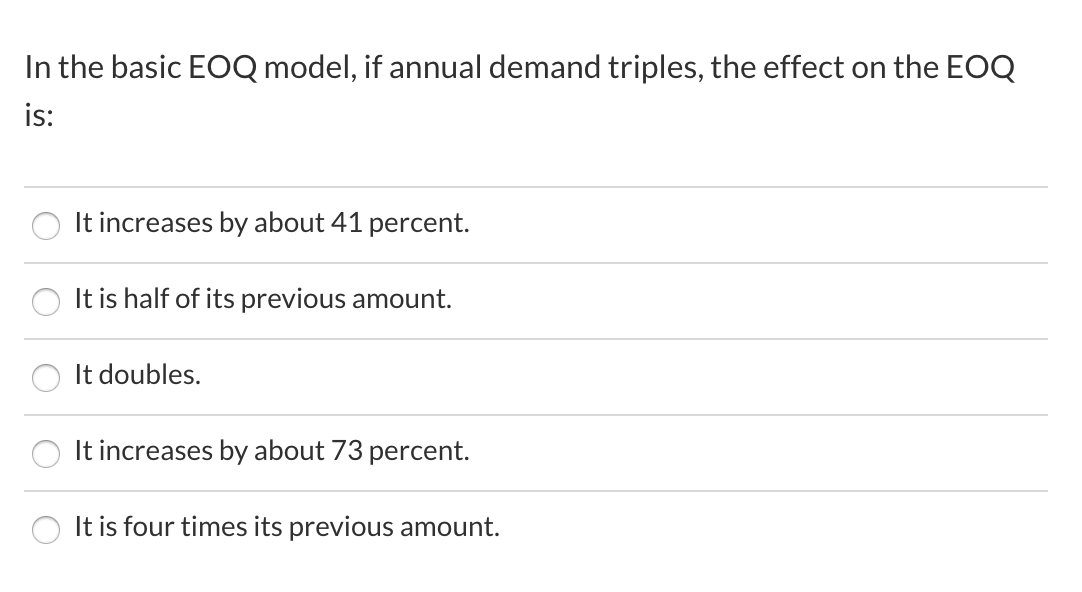Click the label 'It increases by about 73 percent.'
Viewport: 1082px width, 592px height.
272,451
